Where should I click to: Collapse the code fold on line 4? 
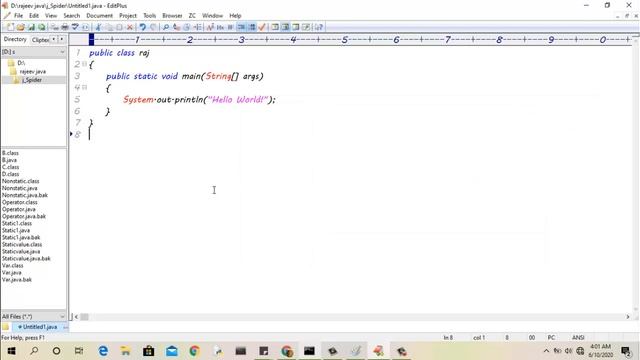(x=84, y=87)
